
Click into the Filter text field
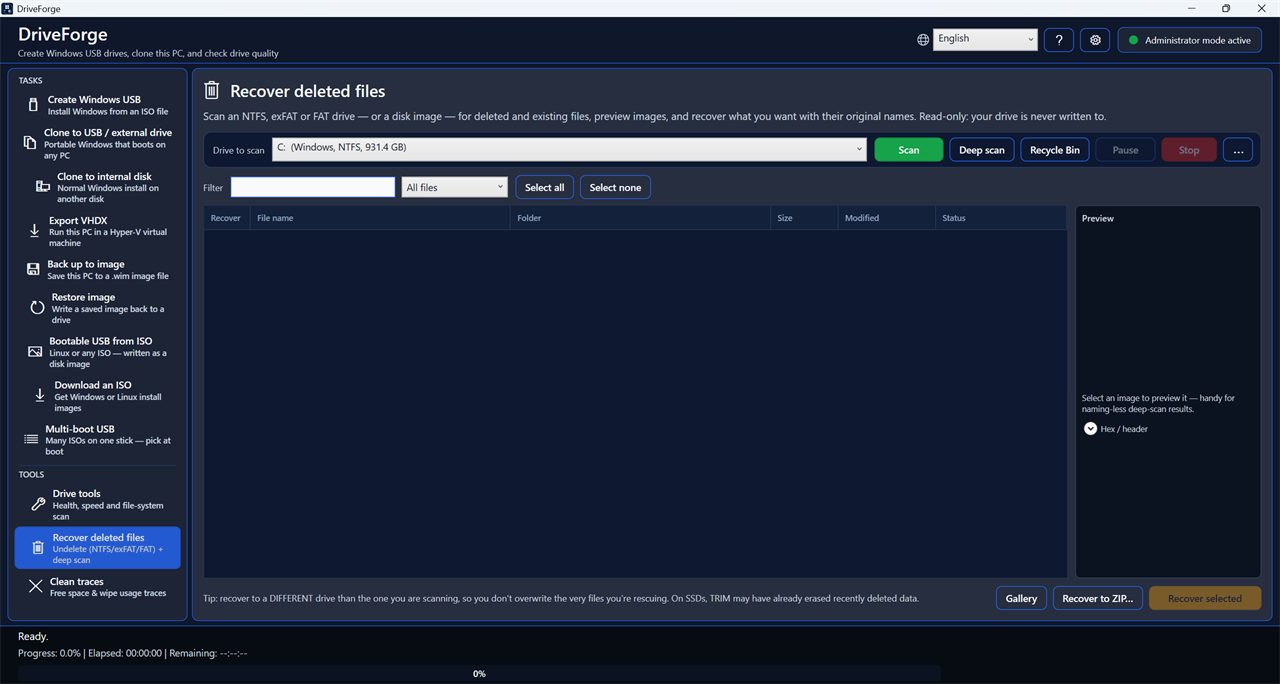click(x=313, y=187)
